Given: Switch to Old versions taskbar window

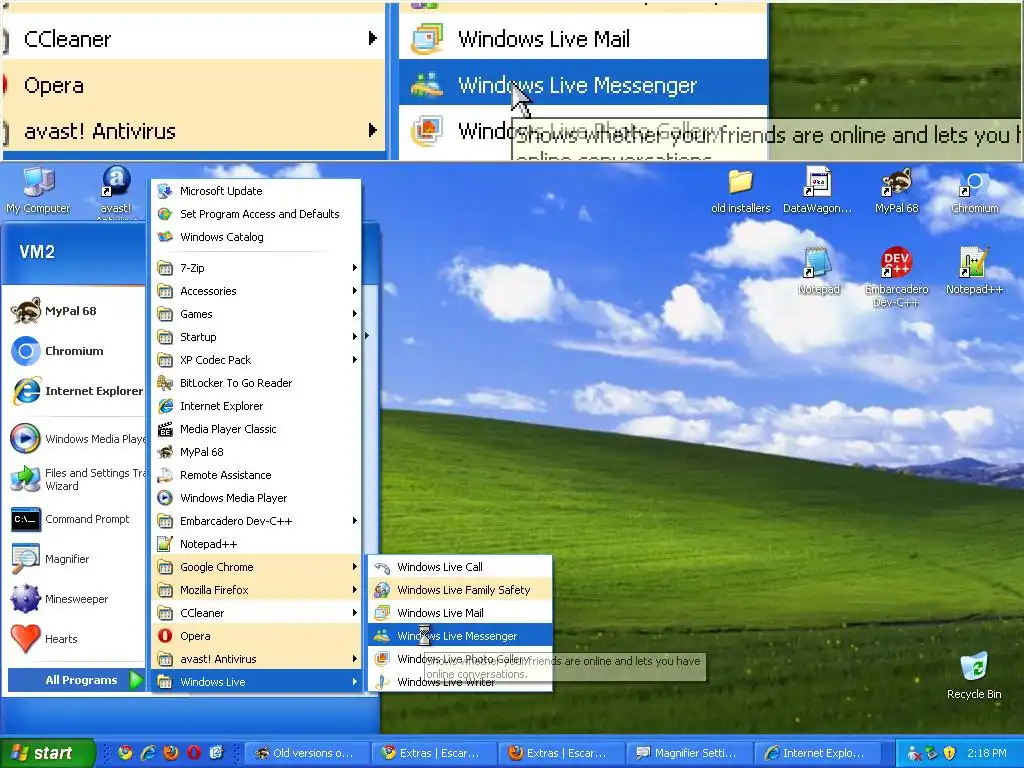Looking at the screenshot, I should (306, 753).
